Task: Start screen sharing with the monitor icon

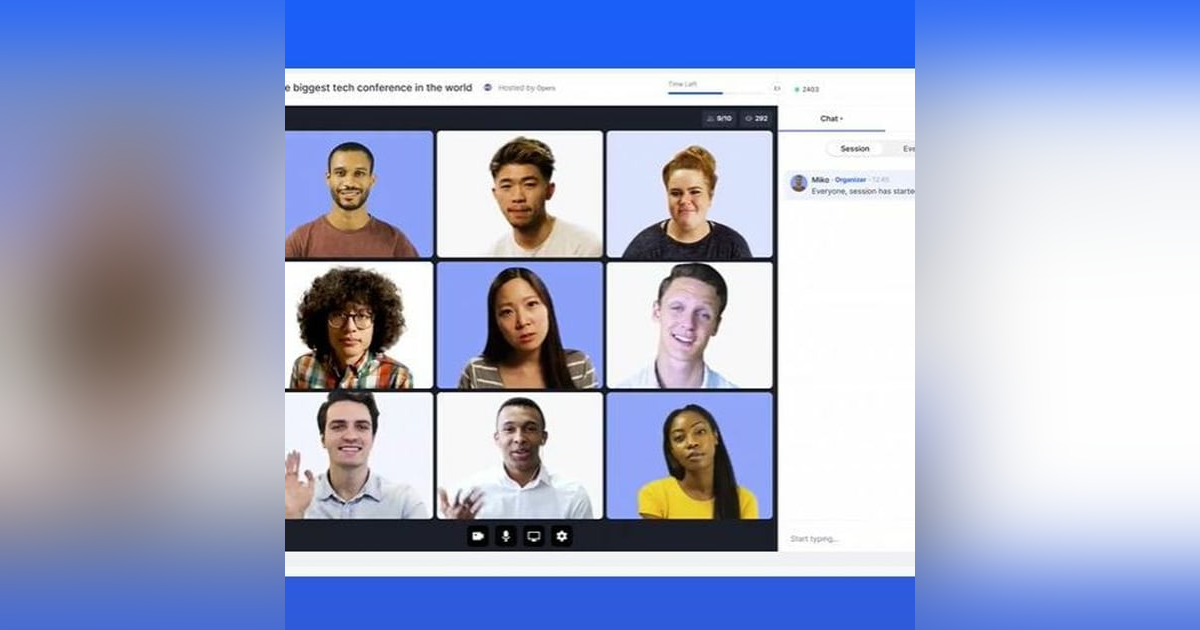Action: coord(534,537)
